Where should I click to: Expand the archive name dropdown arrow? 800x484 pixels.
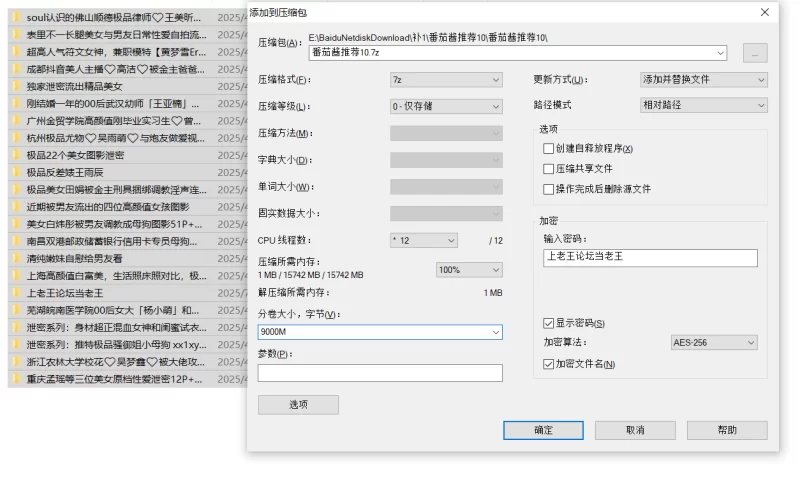coord(720,53)
